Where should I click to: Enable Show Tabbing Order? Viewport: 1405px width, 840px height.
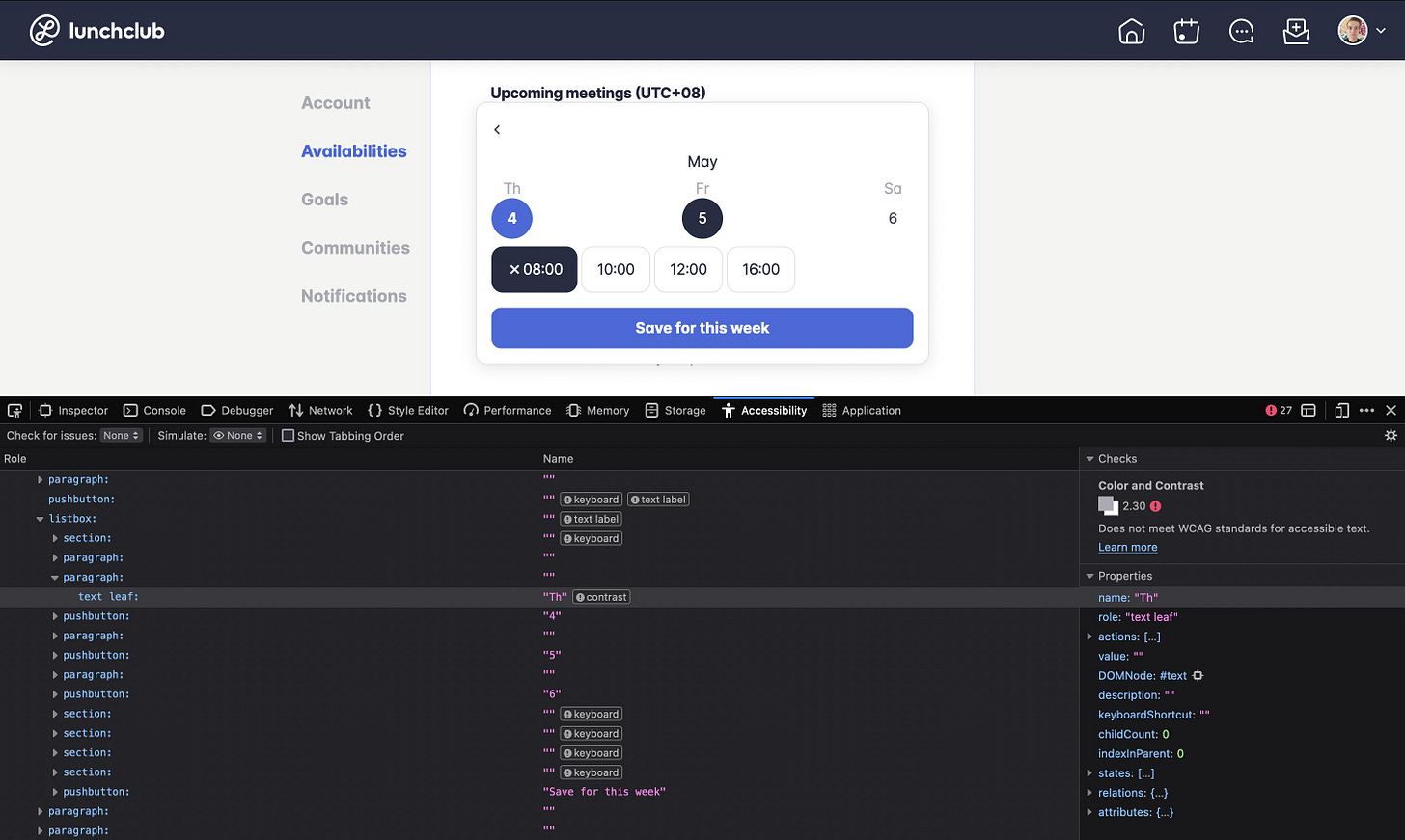(x=287, y=436)
